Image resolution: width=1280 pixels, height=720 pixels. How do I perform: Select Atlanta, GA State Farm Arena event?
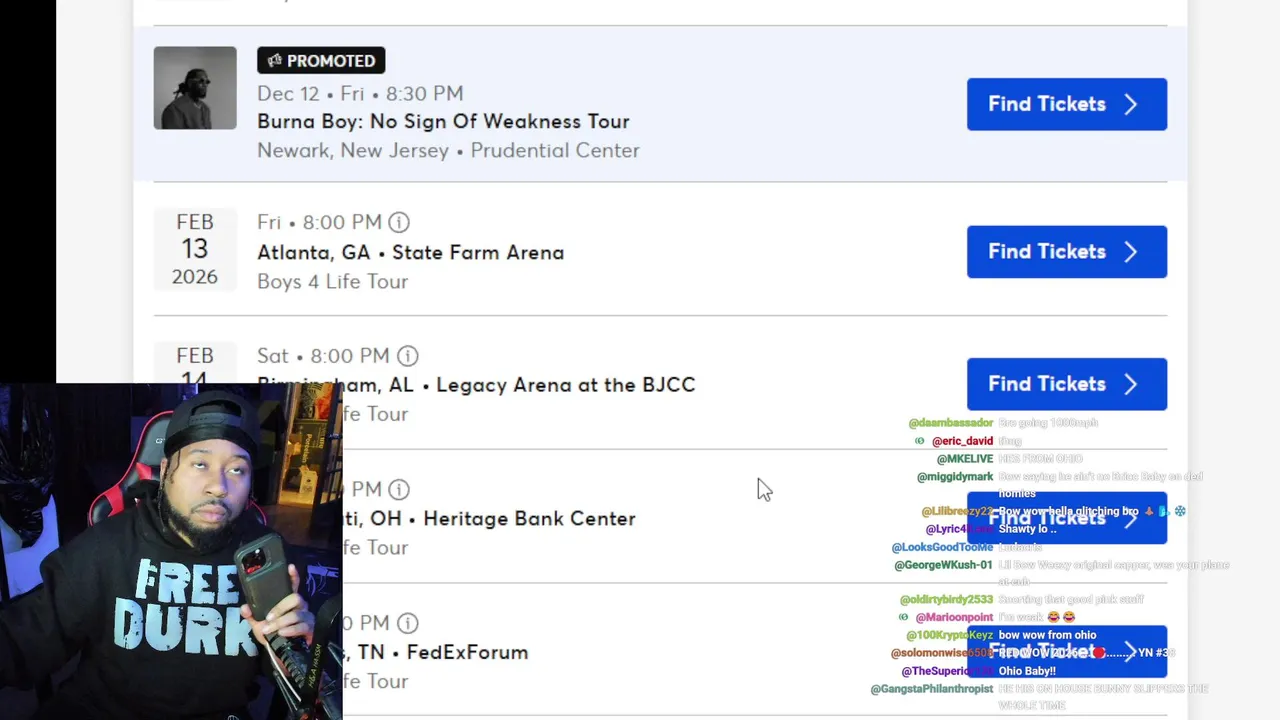point(410,253)
